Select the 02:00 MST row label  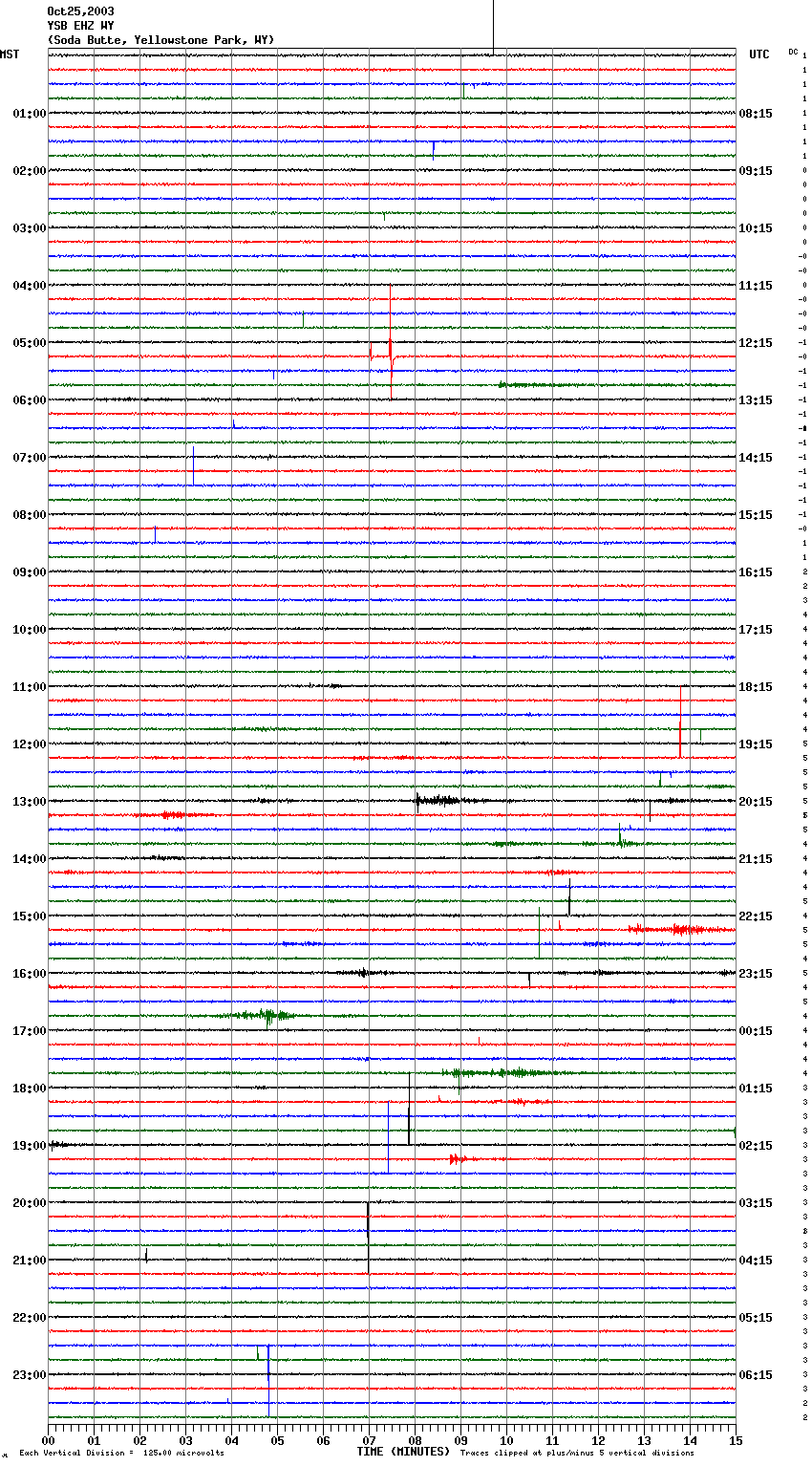(30, 171)
